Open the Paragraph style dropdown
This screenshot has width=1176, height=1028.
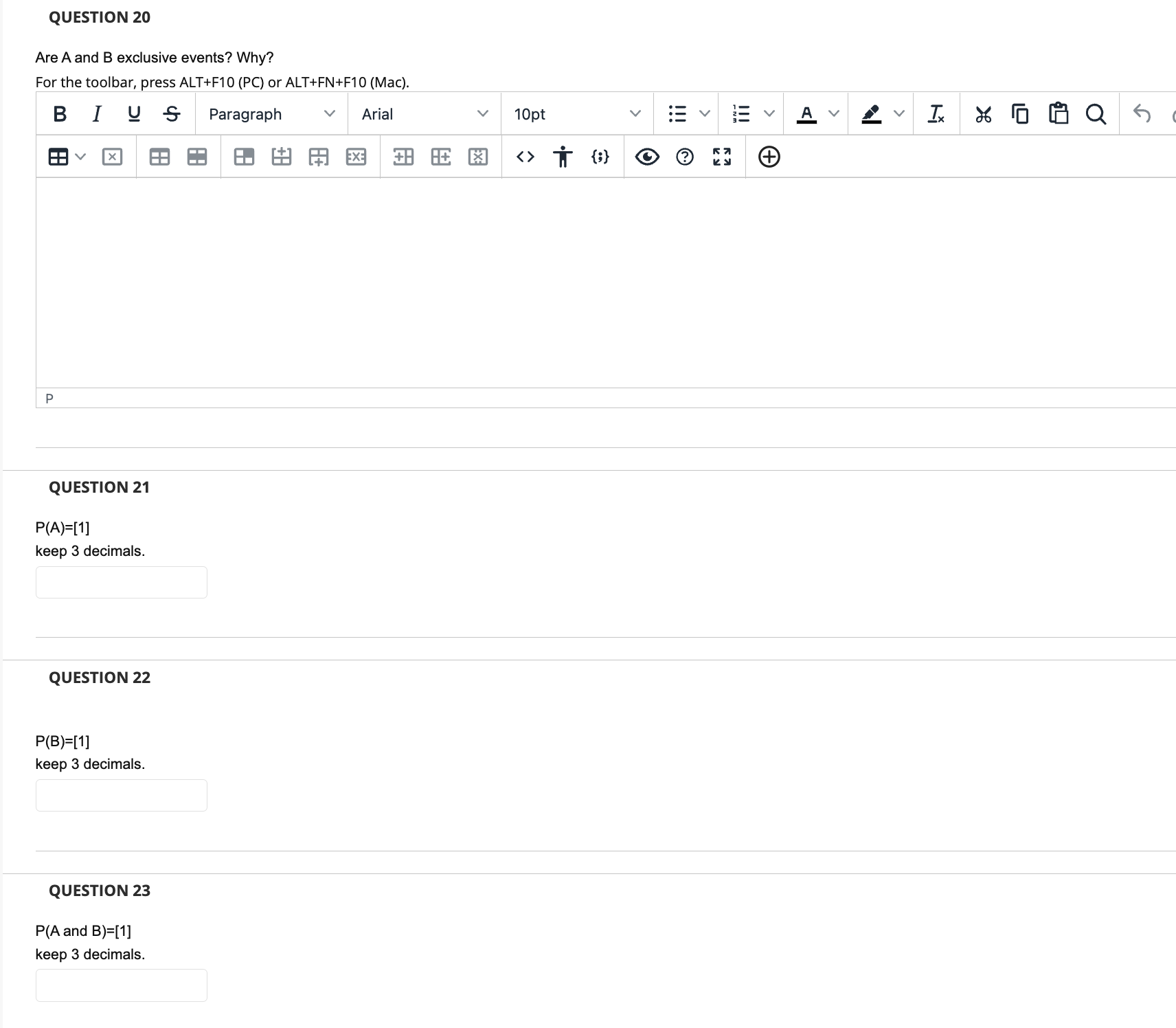point(270,114)
